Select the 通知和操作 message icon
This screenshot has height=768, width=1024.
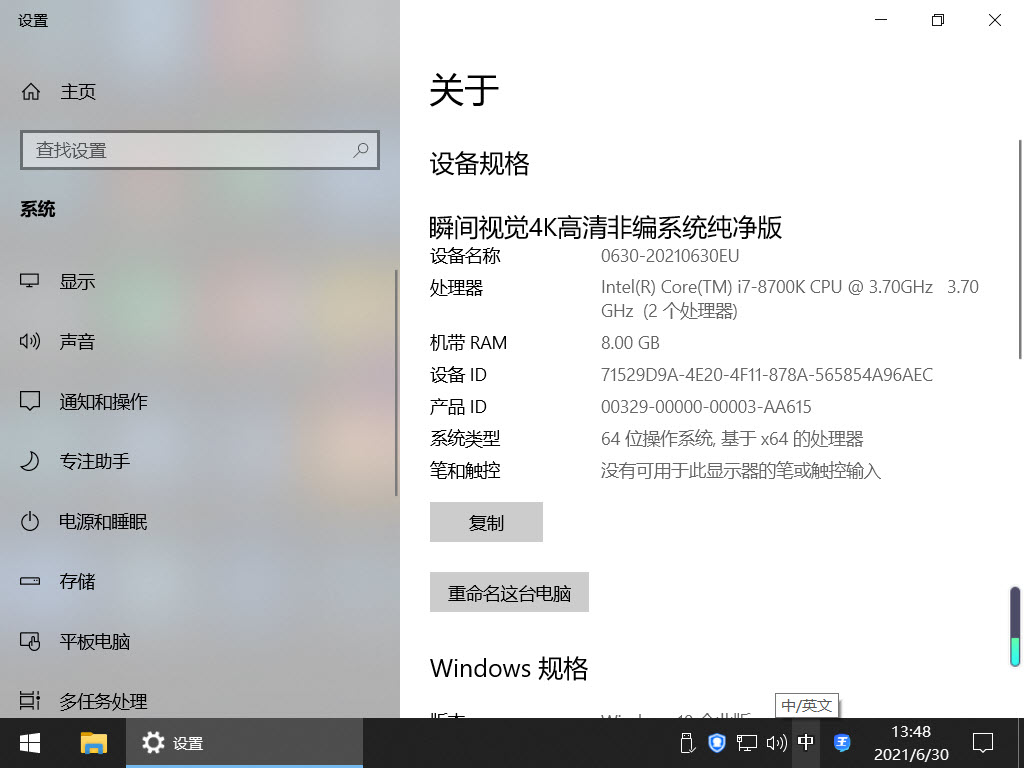click(x=29, y=401)
